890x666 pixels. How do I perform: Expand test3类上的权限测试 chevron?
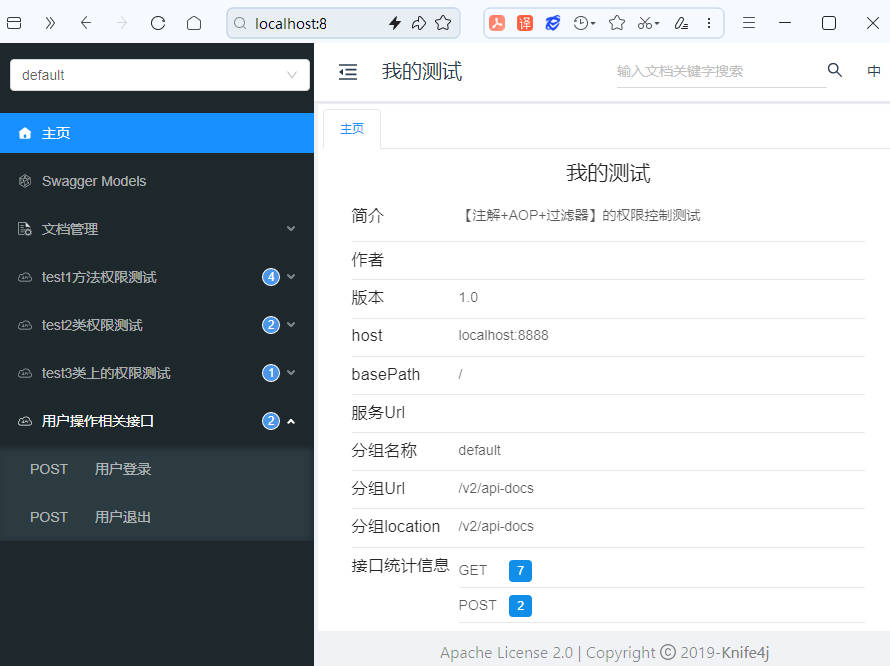291,373
